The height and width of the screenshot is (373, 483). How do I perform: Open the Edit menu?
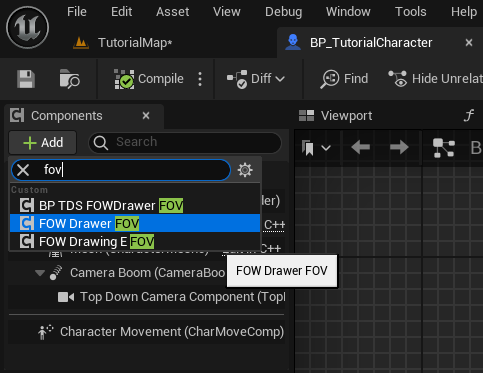pyautogui.click(x=121, y=12)
